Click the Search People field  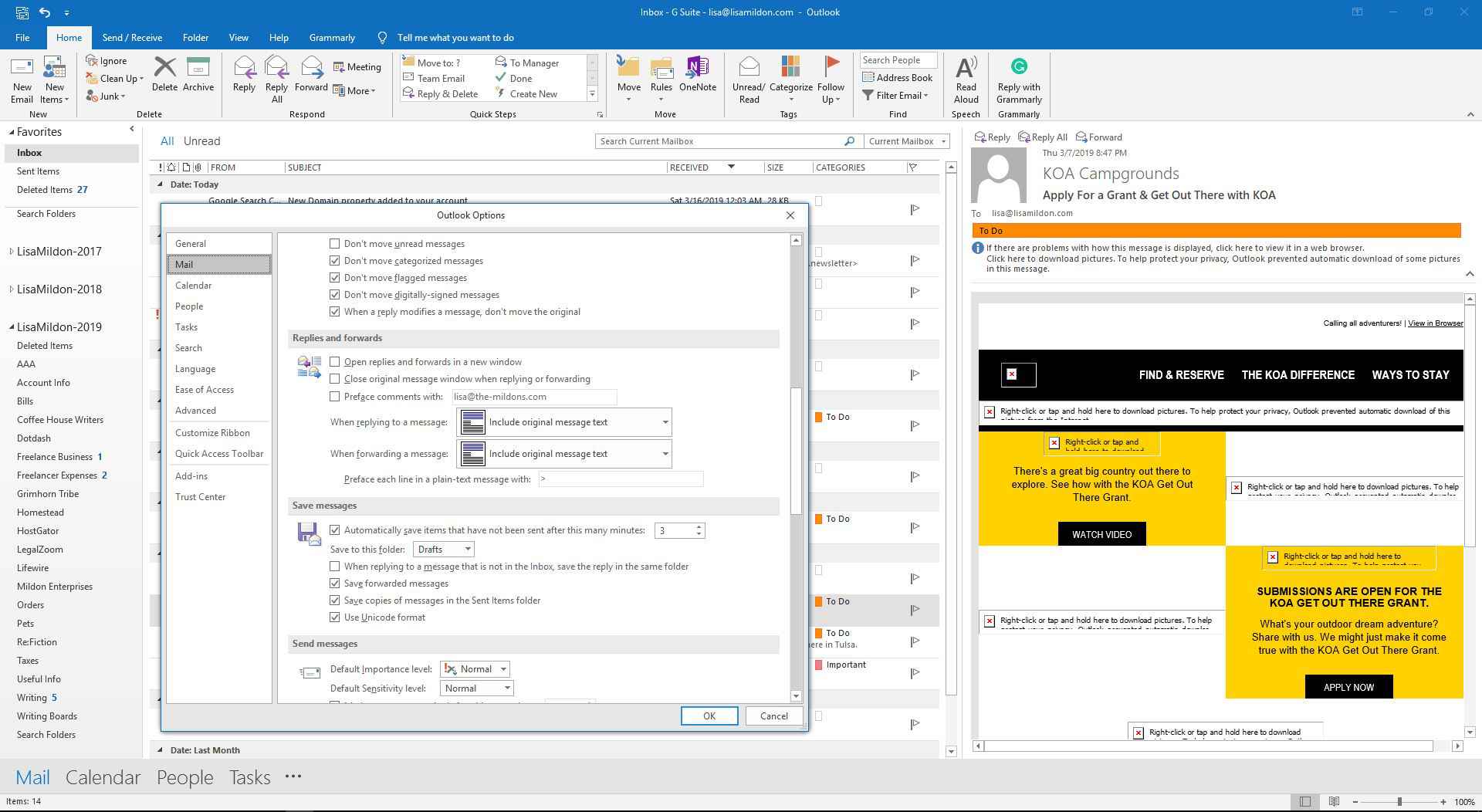898,60
